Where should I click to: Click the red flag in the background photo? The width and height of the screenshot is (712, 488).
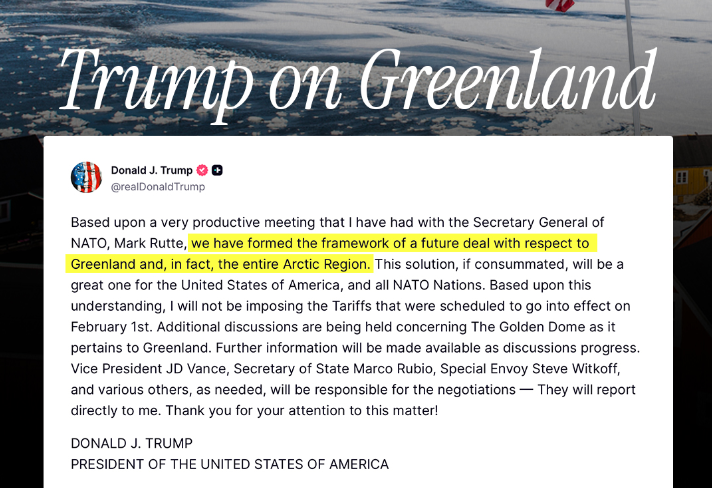click(x=562, y=5)
